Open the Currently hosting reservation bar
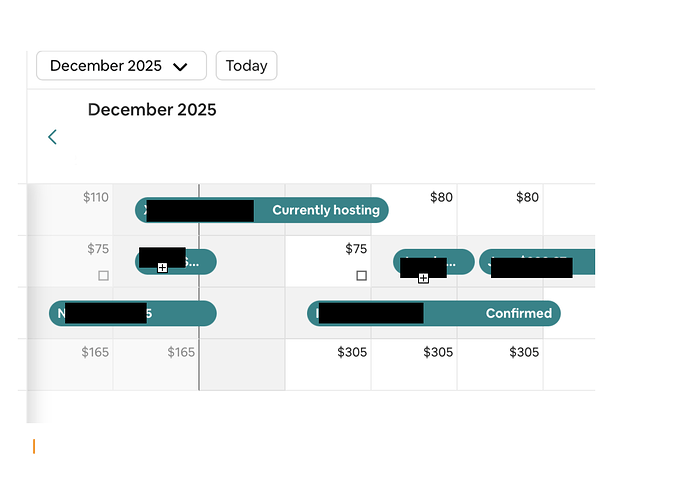 coord(325,211)
